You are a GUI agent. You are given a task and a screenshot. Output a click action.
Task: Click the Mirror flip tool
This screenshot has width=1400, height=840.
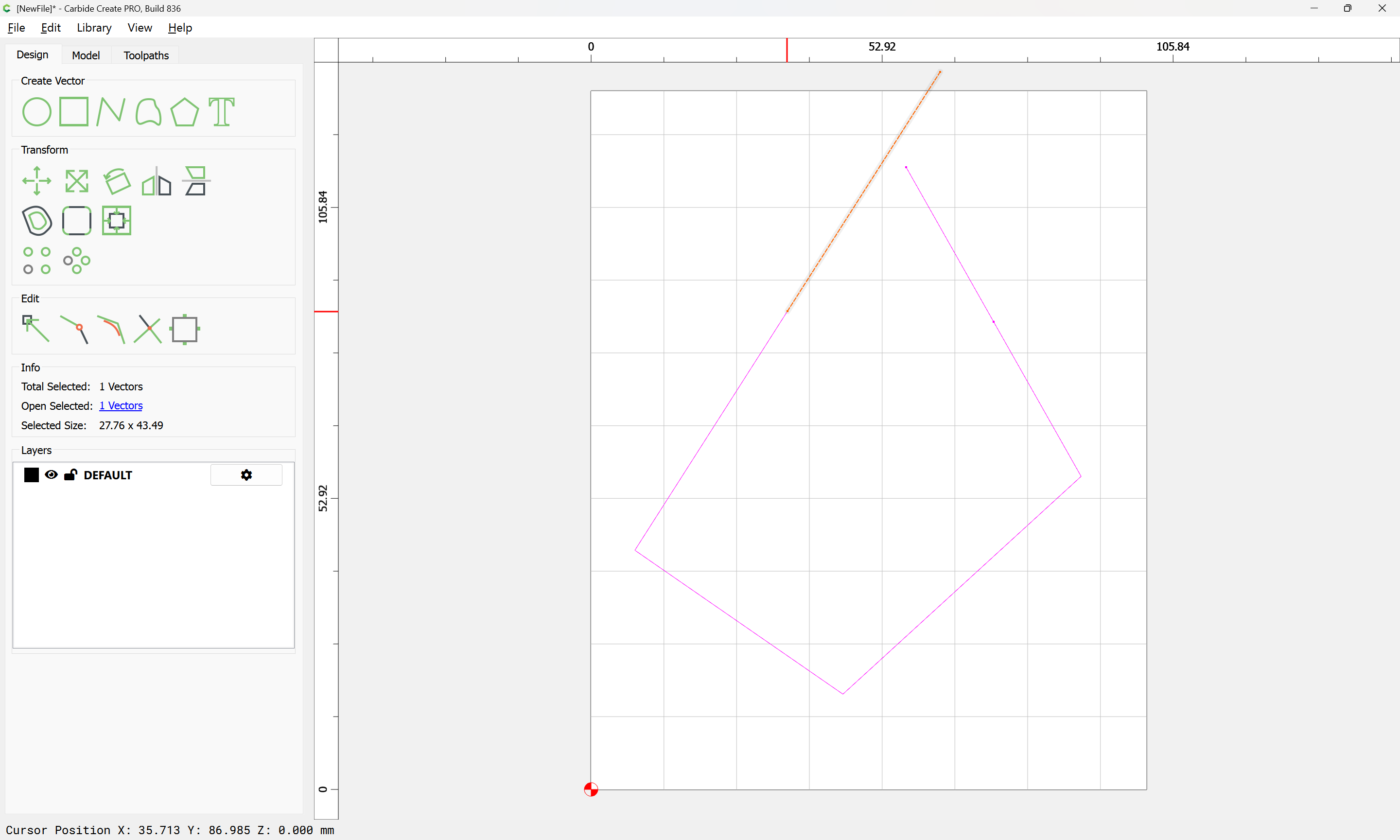click(x=156, y=181)
